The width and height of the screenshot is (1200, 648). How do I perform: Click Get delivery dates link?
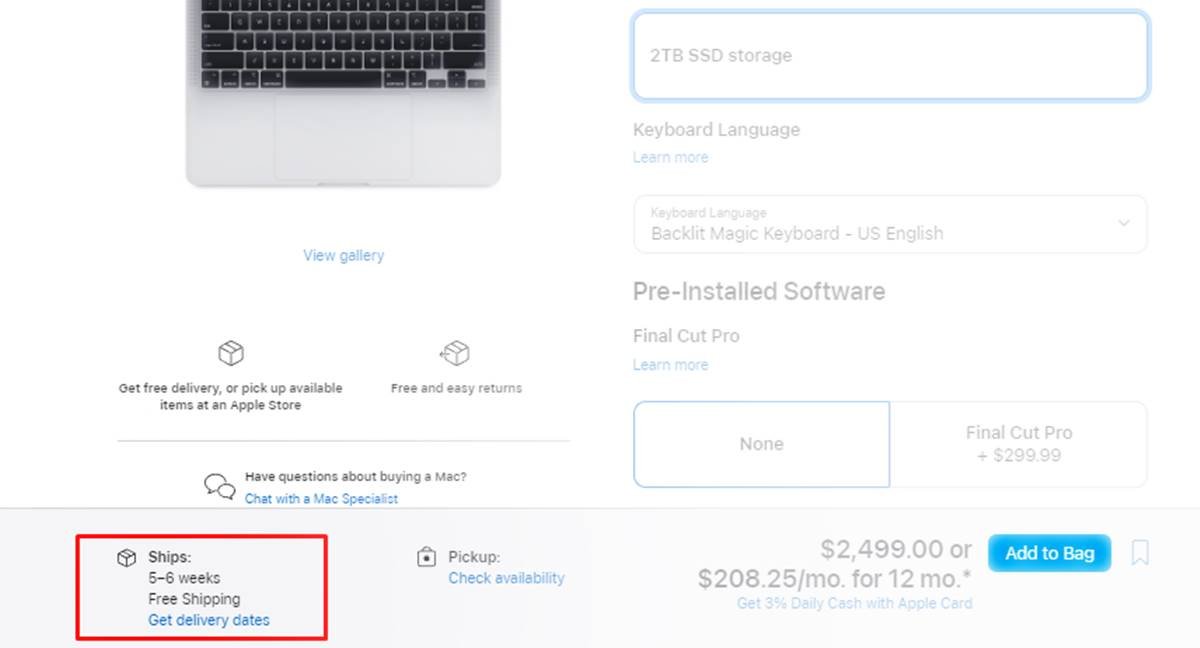209,620
